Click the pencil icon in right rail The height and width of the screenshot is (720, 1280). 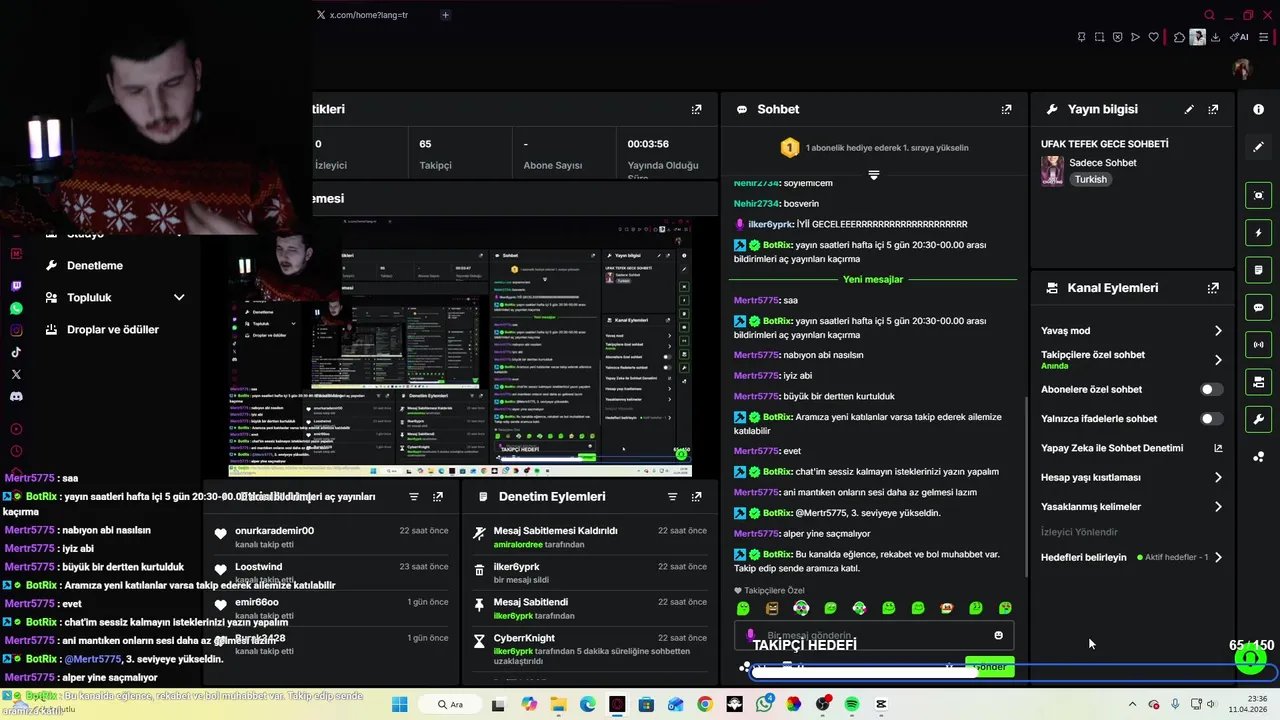pyautogui.click(x=1259, y=147)
